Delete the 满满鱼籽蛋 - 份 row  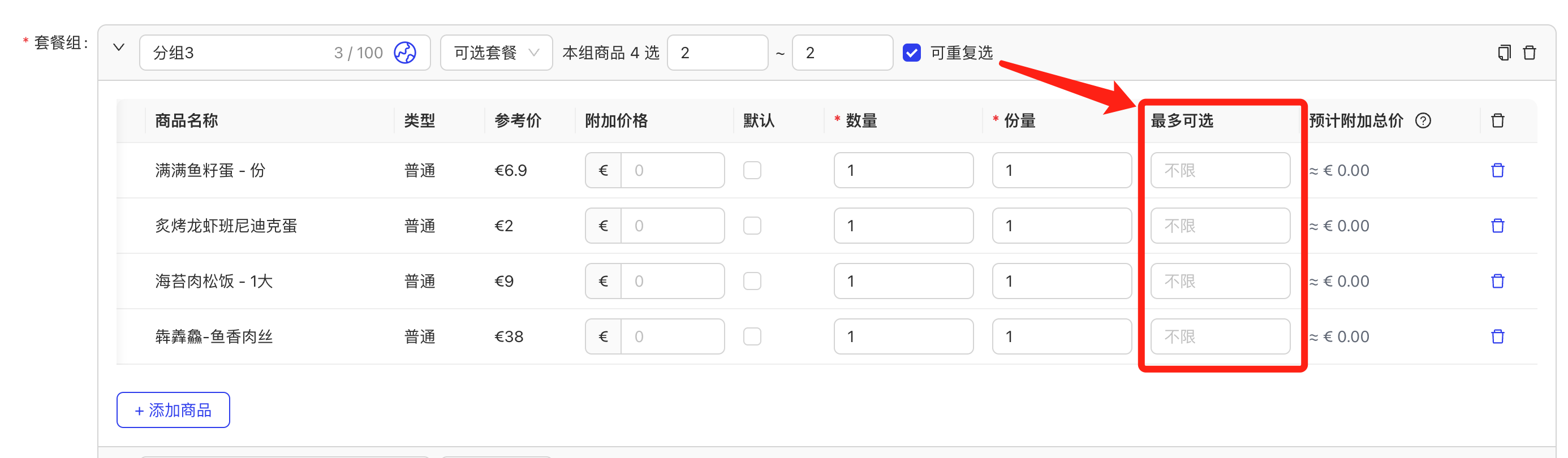pos(1497,170)
